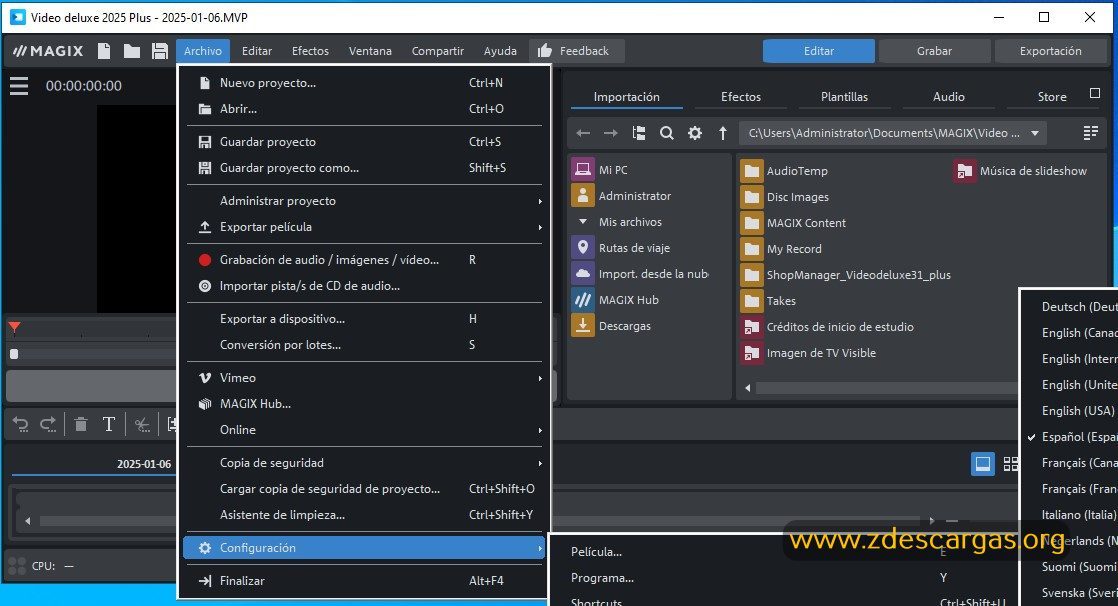Switch to the Audio tab
Screen dimensions: 1118x606
coord(948,97)
